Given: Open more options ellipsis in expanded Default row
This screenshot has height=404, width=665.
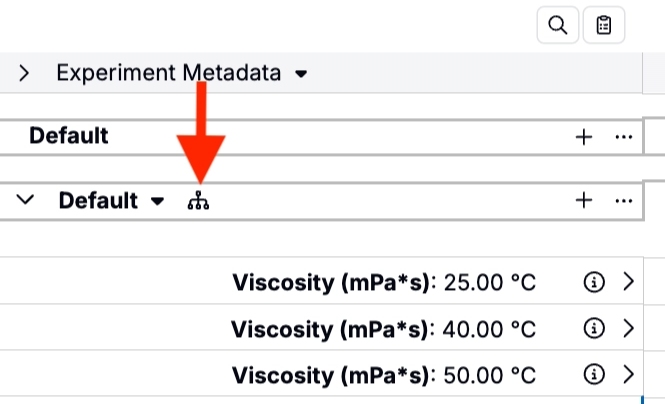Looking at the screenshot, I should coord(623,201).
